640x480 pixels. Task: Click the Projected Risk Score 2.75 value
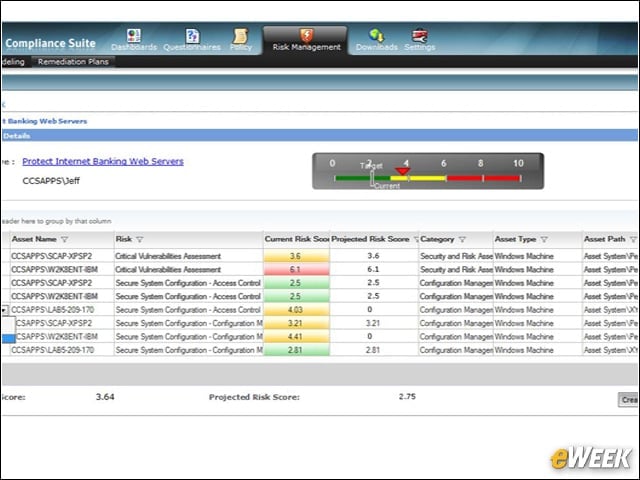[x=407, y=397]
